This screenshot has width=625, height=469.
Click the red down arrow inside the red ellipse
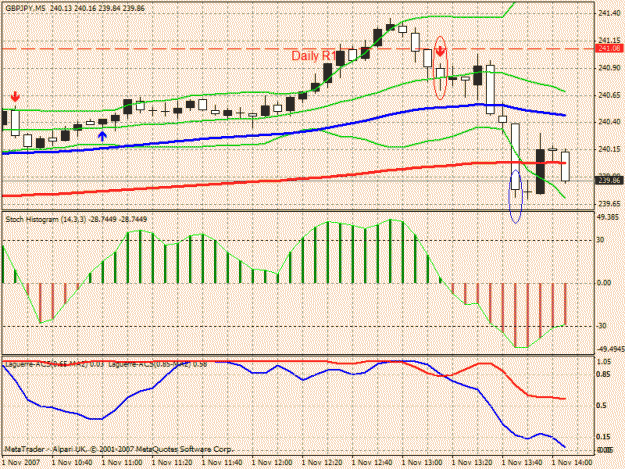click(440, 51)
